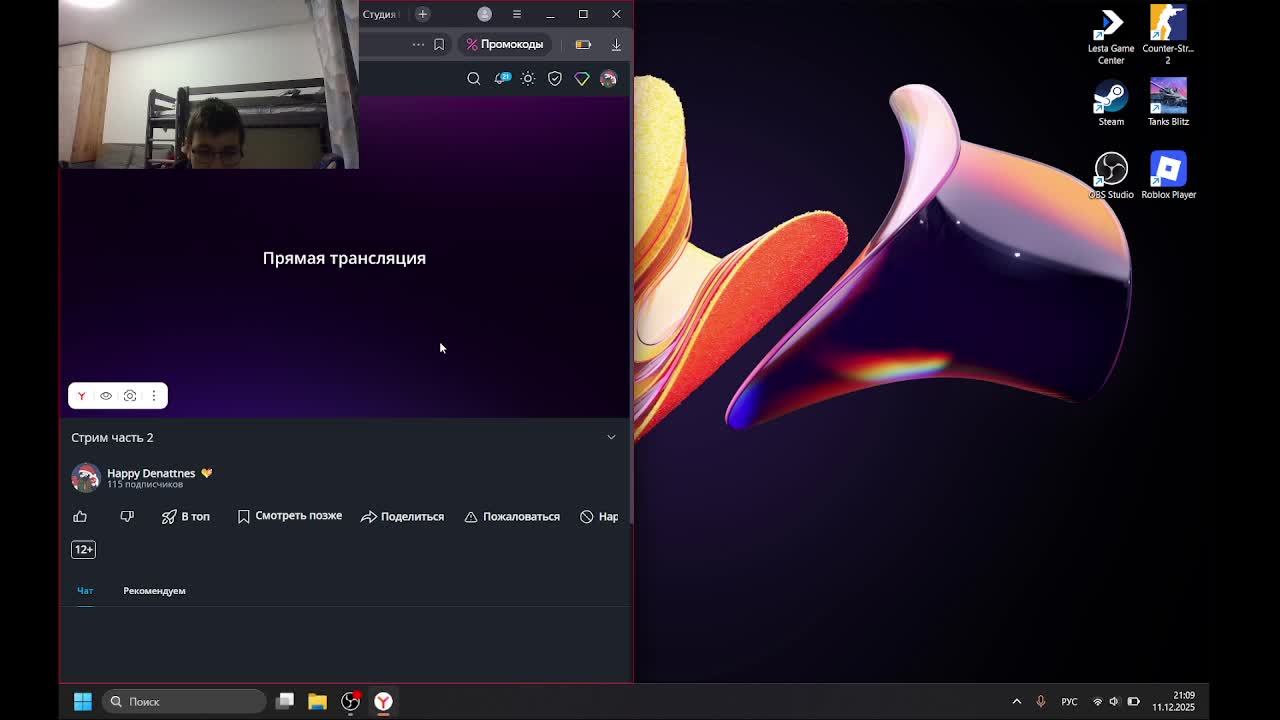Expand the Стрим часть 2 description chevron

(611, 437)
